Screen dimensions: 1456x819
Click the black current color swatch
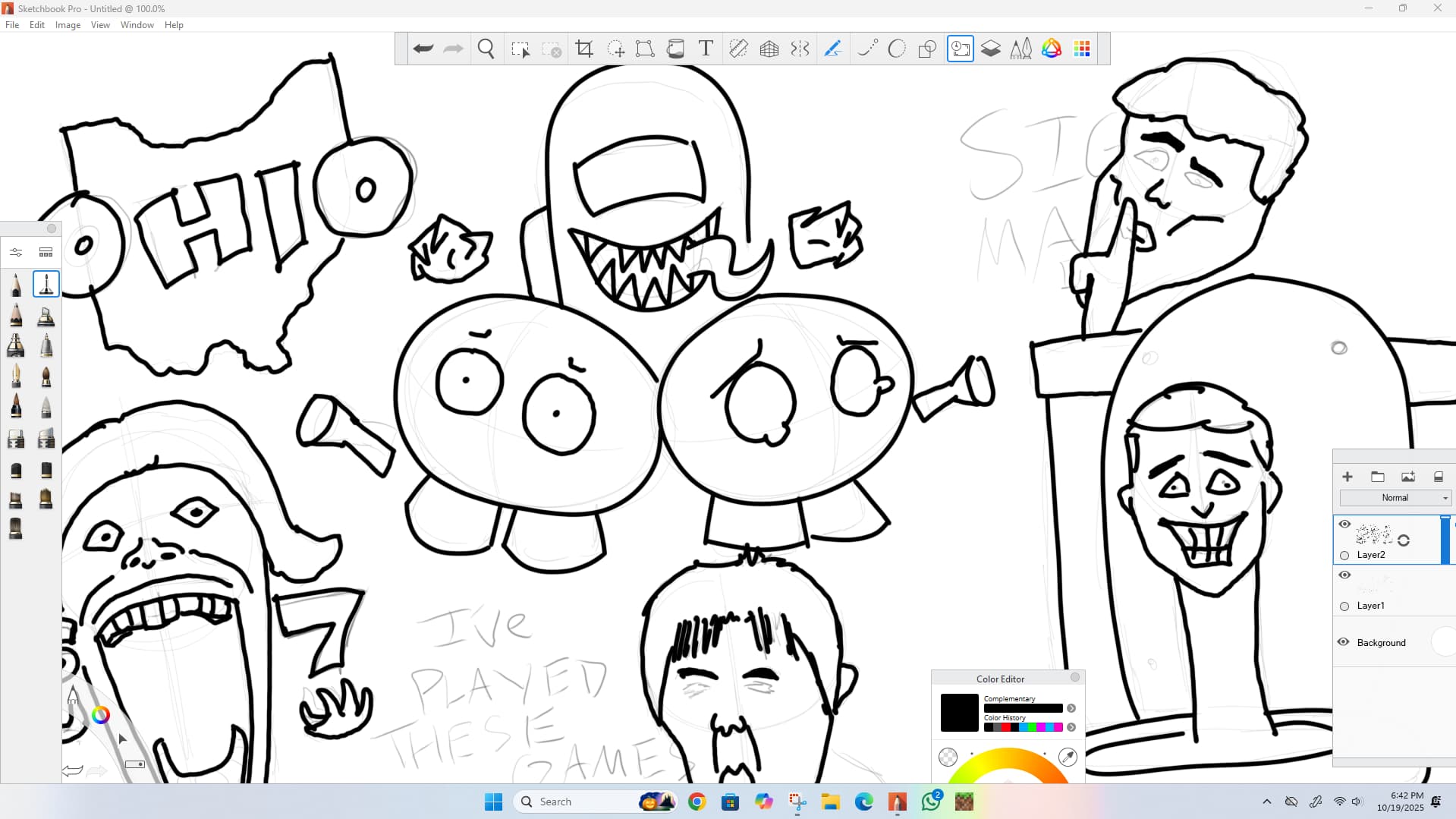pyautogui.click(x=960, y=713)
